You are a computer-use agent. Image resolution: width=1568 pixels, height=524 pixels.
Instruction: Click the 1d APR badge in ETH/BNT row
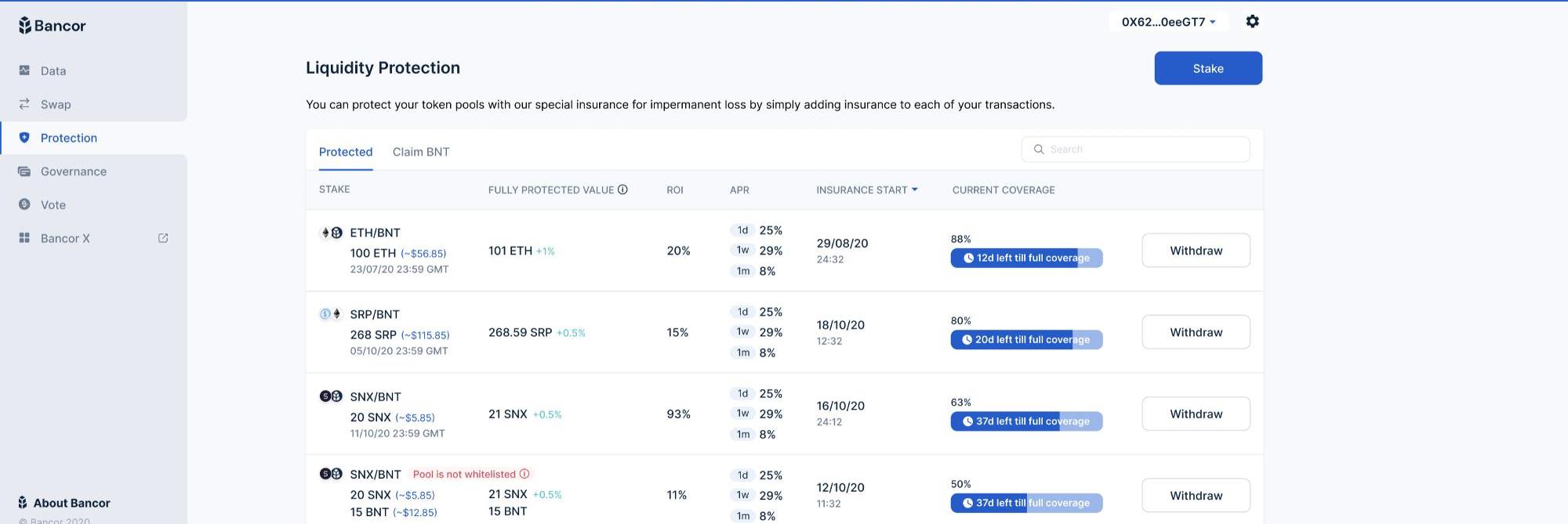[x=742, y=230]
